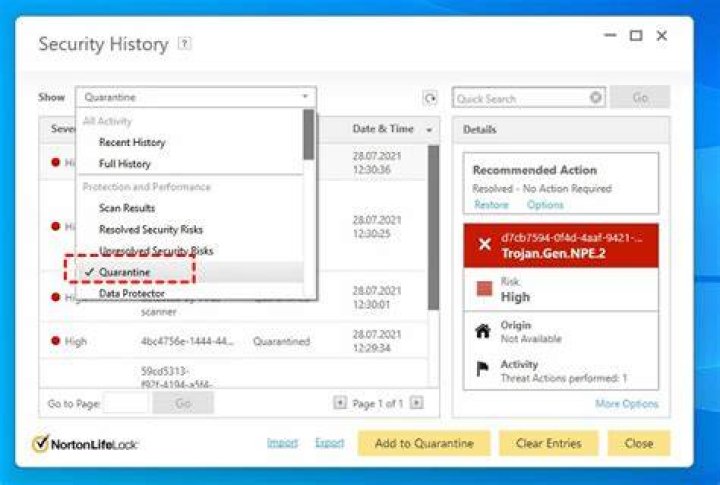Click the Details panel header
The width and height of the screenshot is (720, 485).
click(561, 130)
